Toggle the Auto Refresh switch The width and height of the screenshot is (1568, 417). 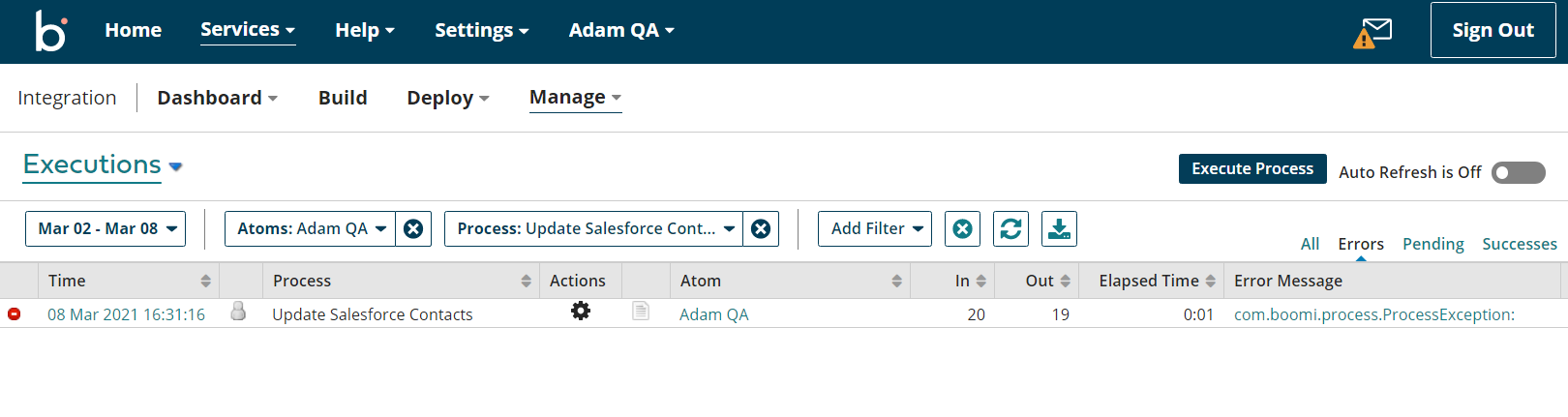(1518, 173)
